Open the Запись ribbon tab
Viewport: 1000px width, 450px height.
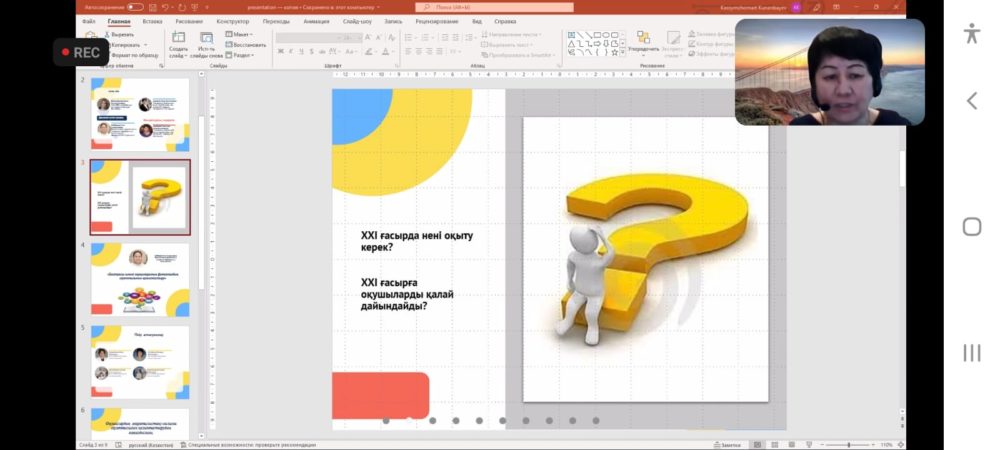coord(393,21)
